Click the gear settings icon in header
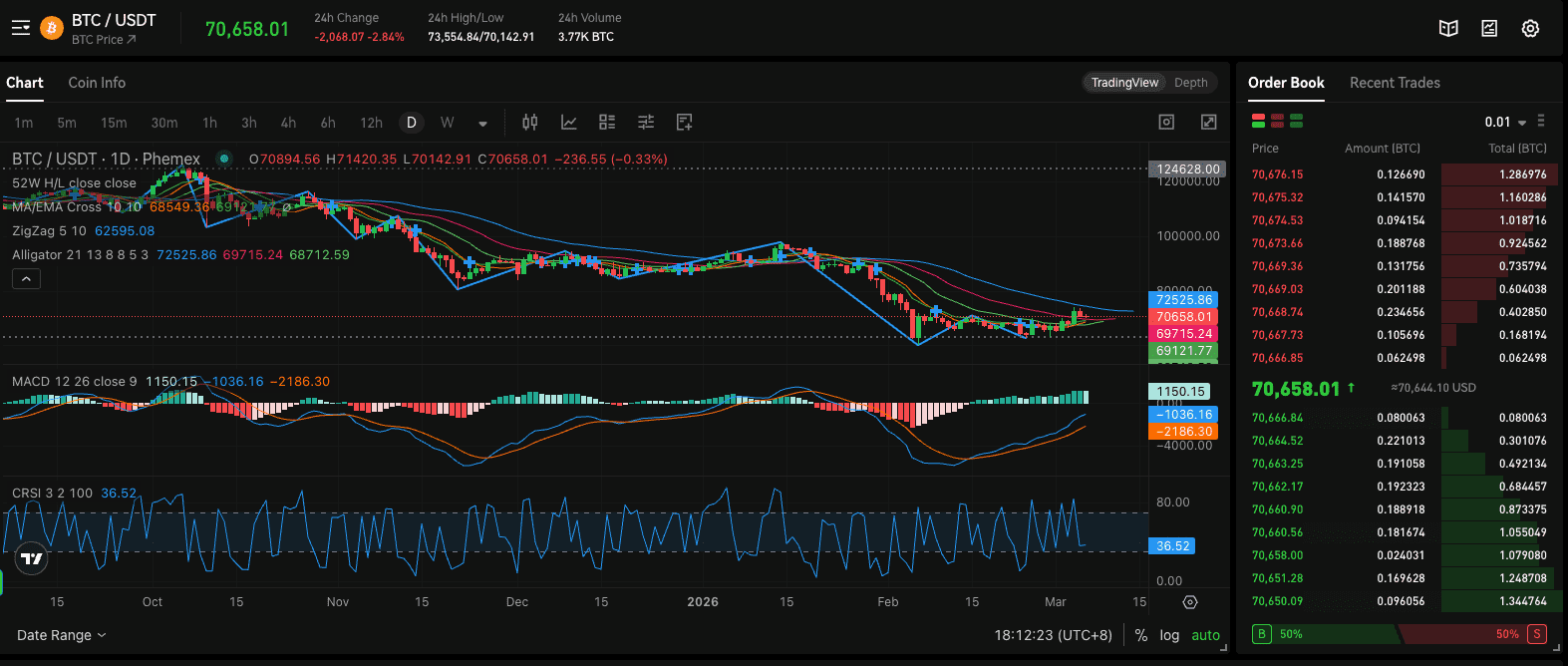Viewport: 1568px width, 666px height. (1530, 29)
